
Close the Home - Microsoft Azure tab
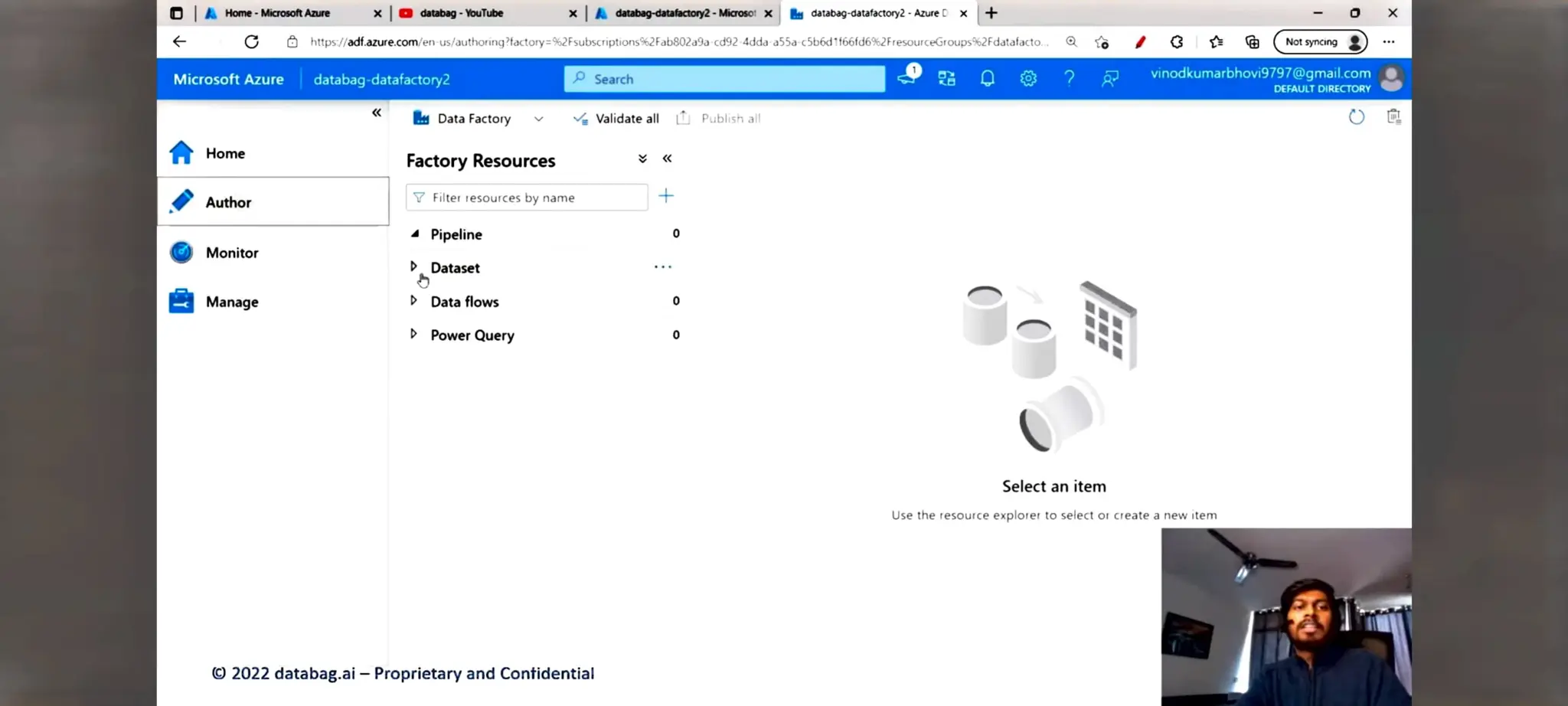(377, 13)
